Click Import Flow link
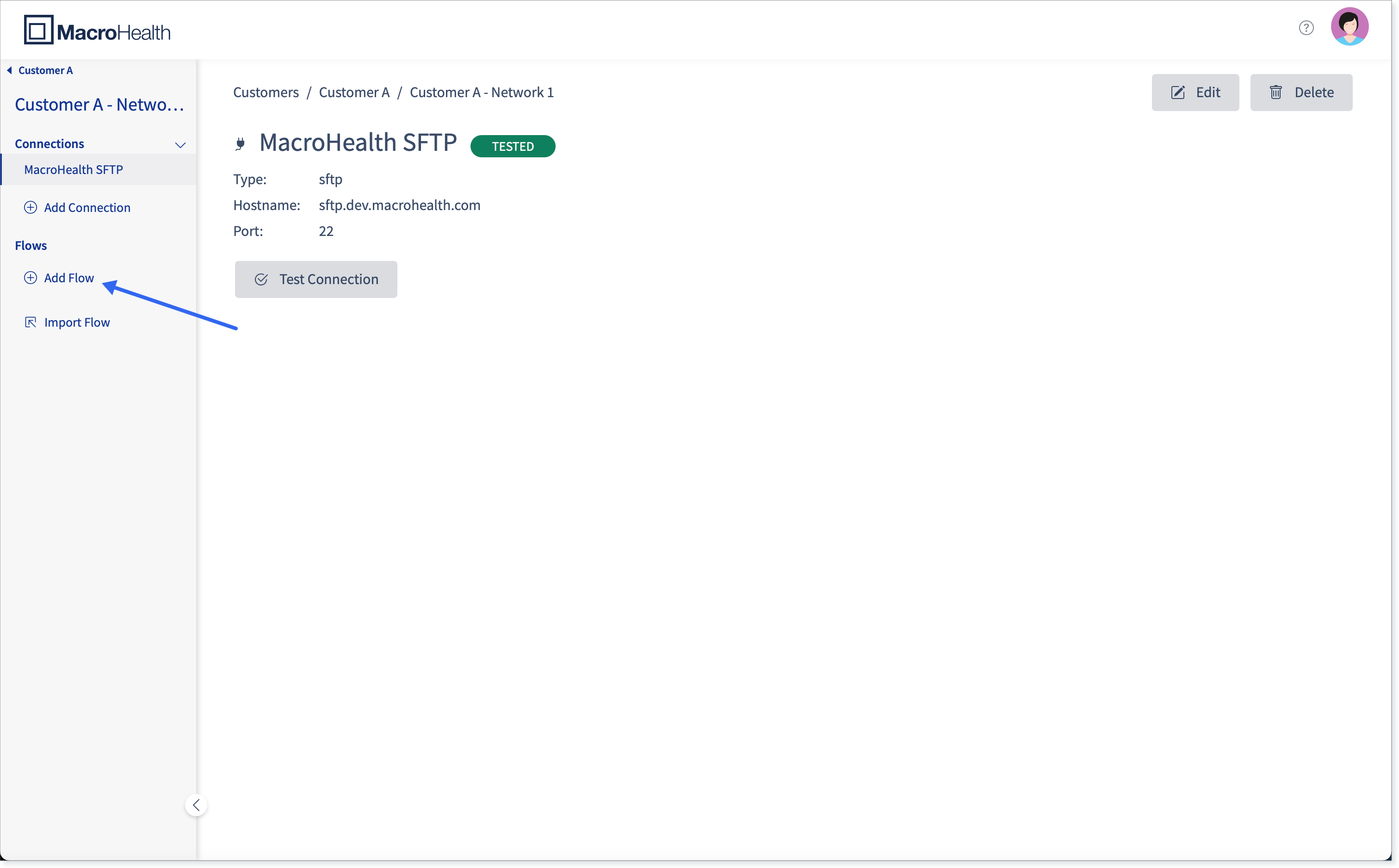This screenshot has width=1399, height=868. [77, 322]
